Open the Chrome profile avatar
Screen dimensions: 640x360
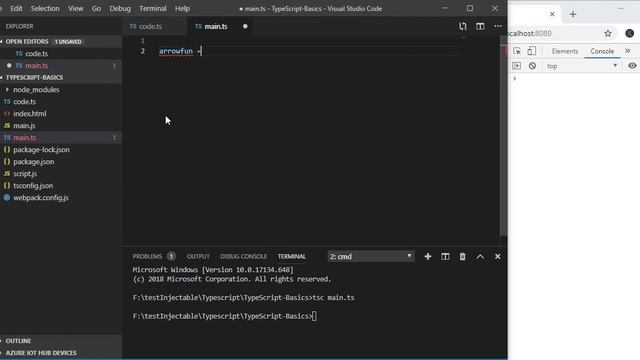(629, 33)
